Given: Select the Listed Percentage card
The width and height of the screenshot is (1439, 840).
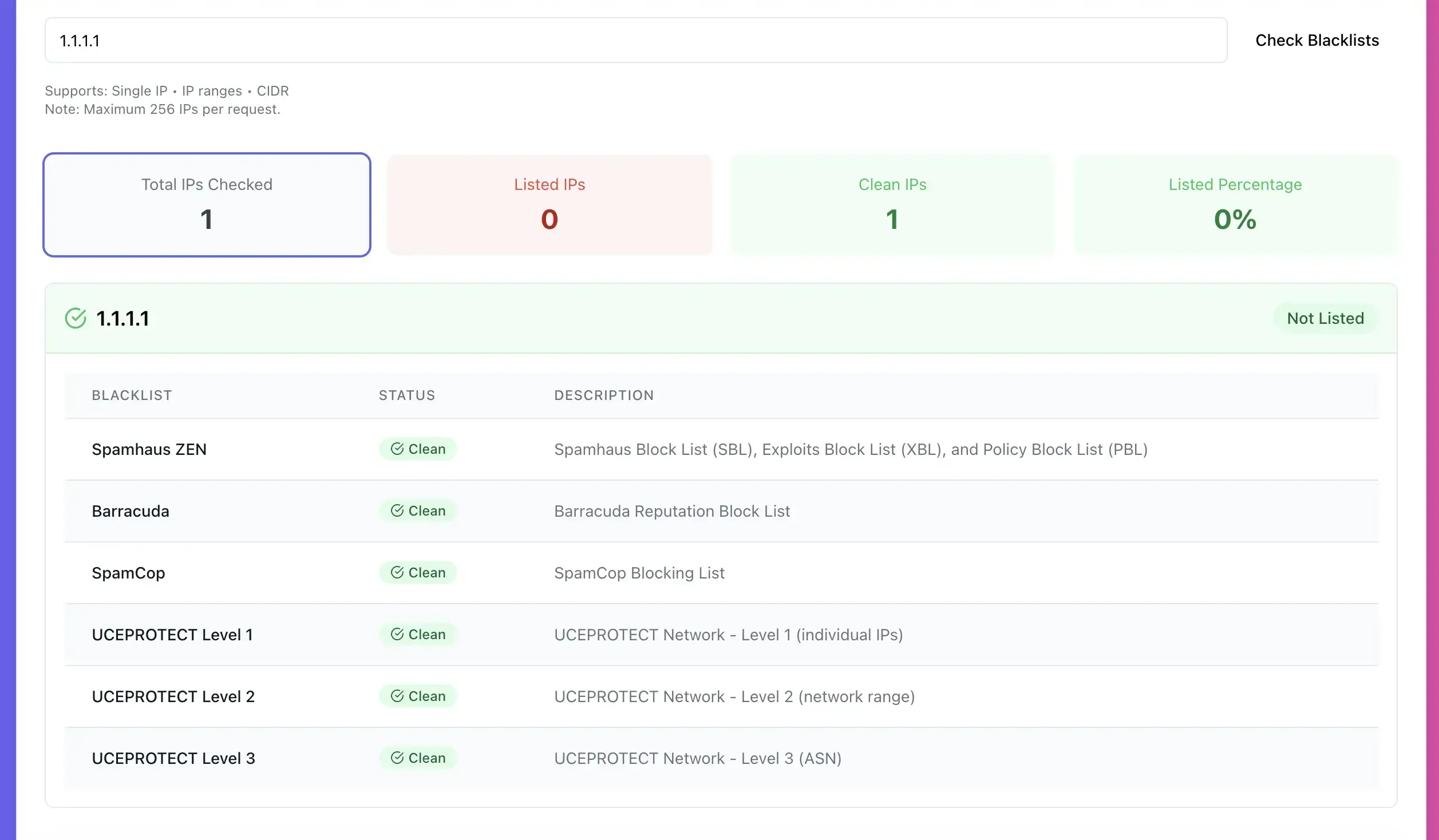Looking at the screenshot, I should point(1235,204).
